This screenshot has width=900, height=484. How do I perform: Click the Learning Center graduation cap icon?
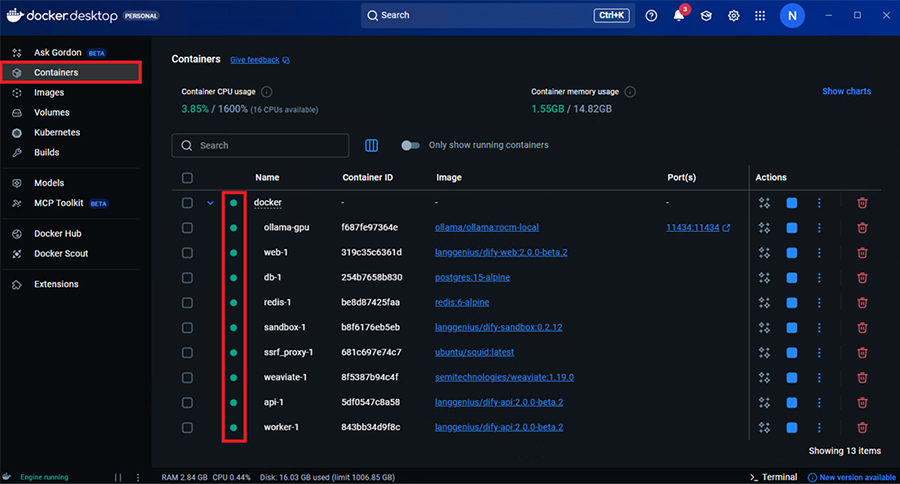(706, 16)
